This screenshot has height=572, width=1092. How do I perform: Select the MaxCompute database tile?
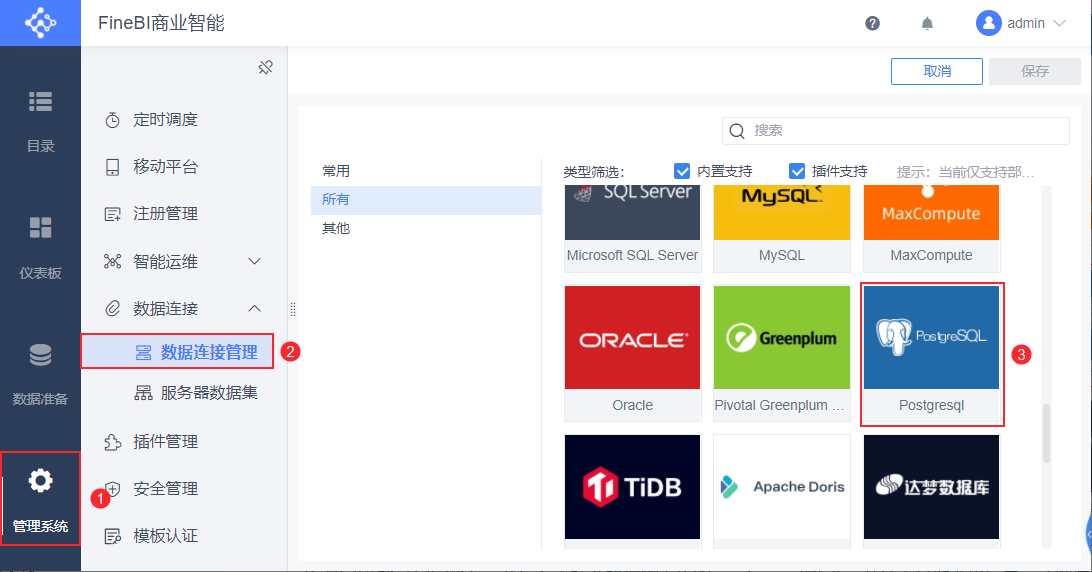click(x=931, y=229)
